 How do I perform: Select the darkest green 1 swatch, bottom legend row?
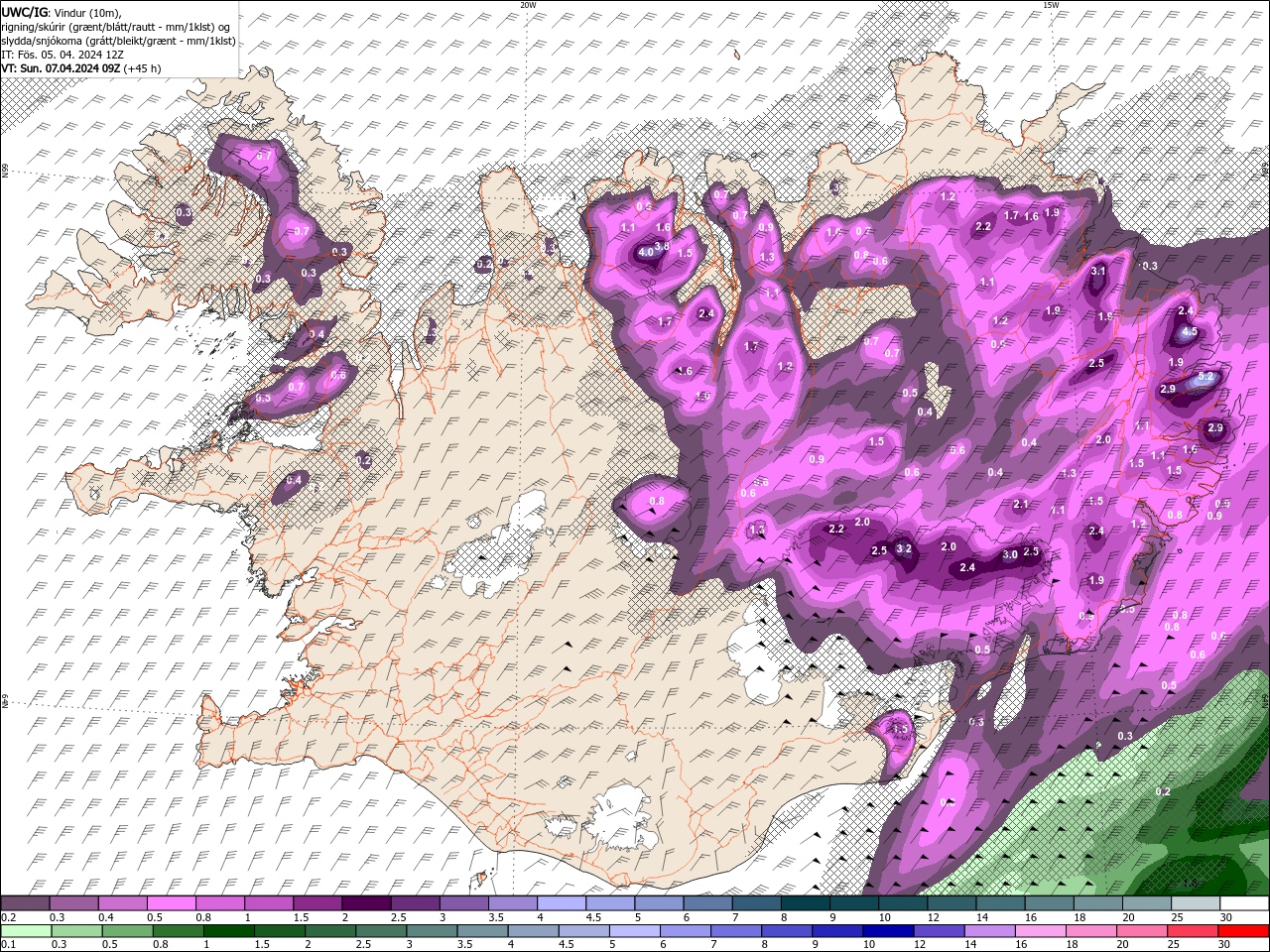coord(228,930)
